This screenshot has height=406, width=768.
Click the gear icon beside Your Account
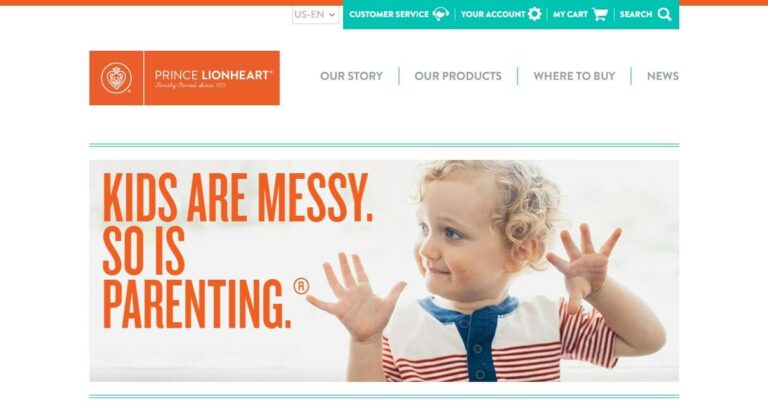click(x=535, y=14)
